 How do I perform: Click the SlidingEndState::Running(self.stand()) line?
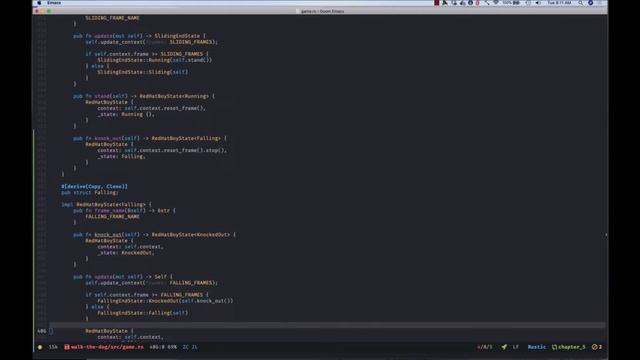(154, 60)
